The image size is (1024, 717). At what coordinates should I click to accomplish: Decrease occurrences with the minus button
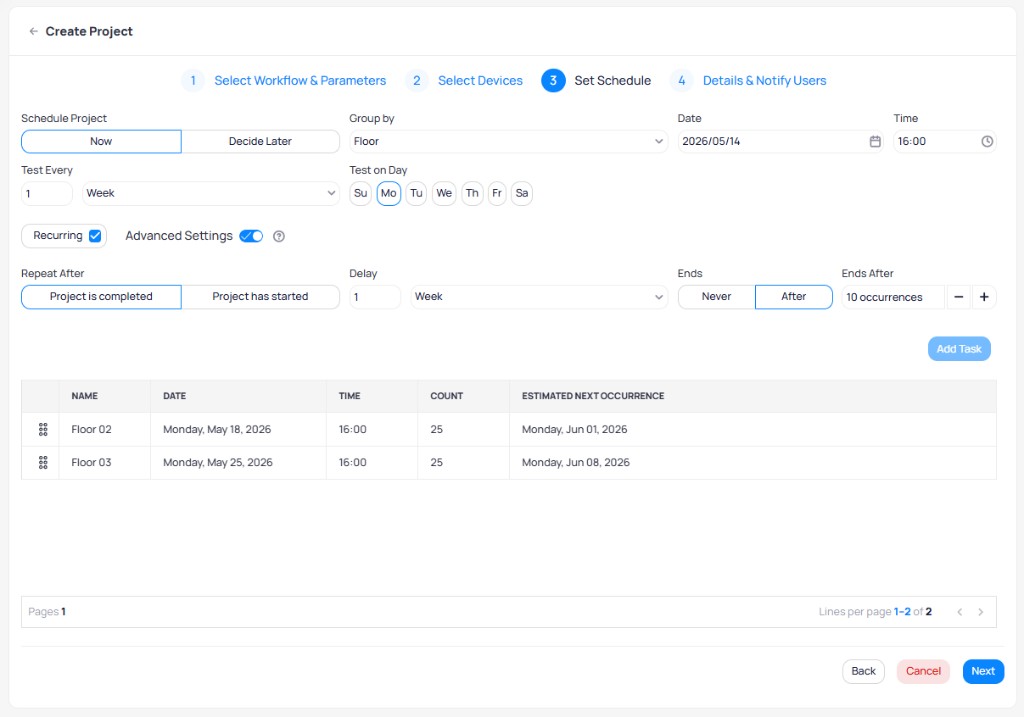[958, 297]
